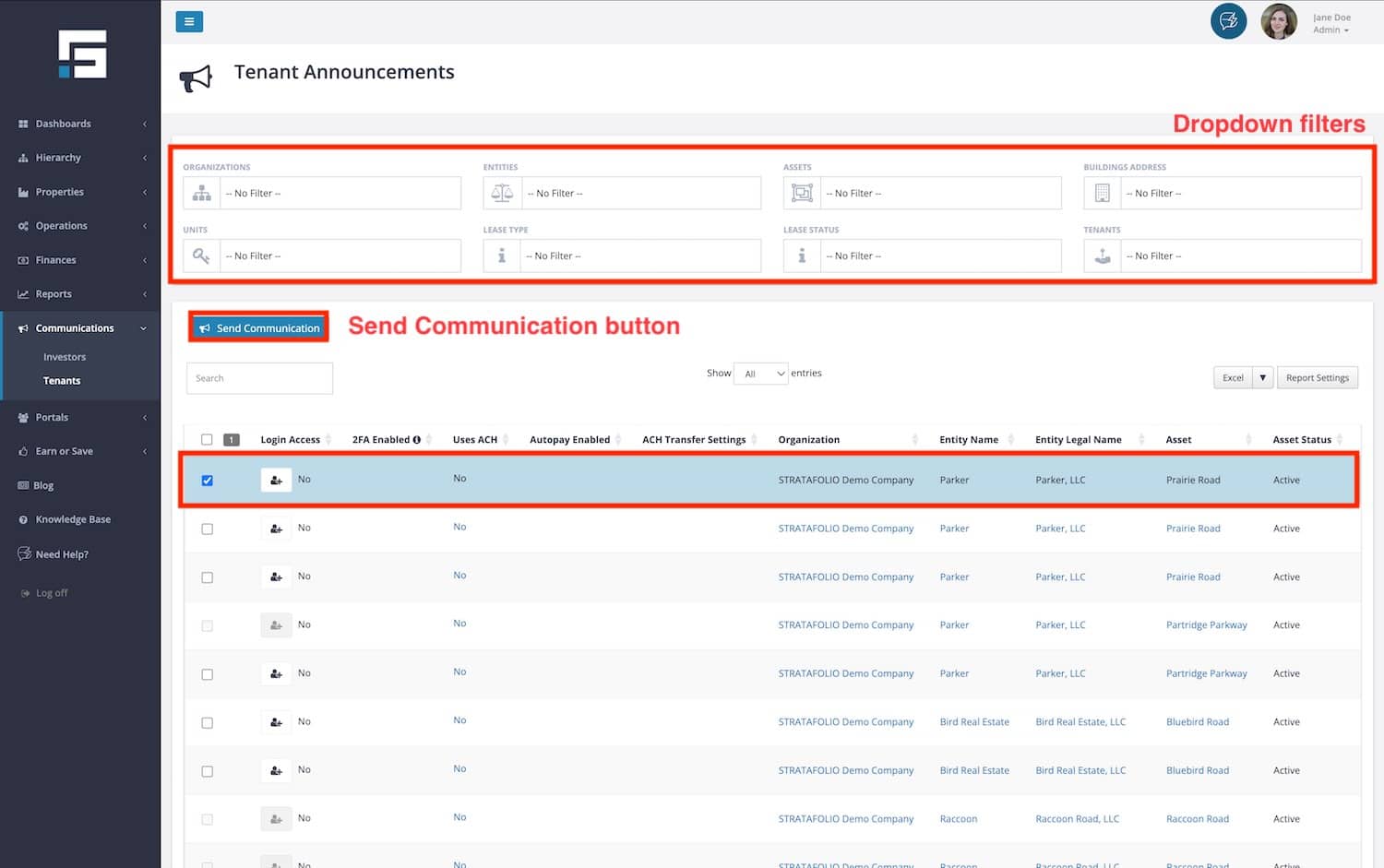This screenshot has width=1384, height=868.
Task: Open the Show entries dropdown
Action: pos(761,374)
